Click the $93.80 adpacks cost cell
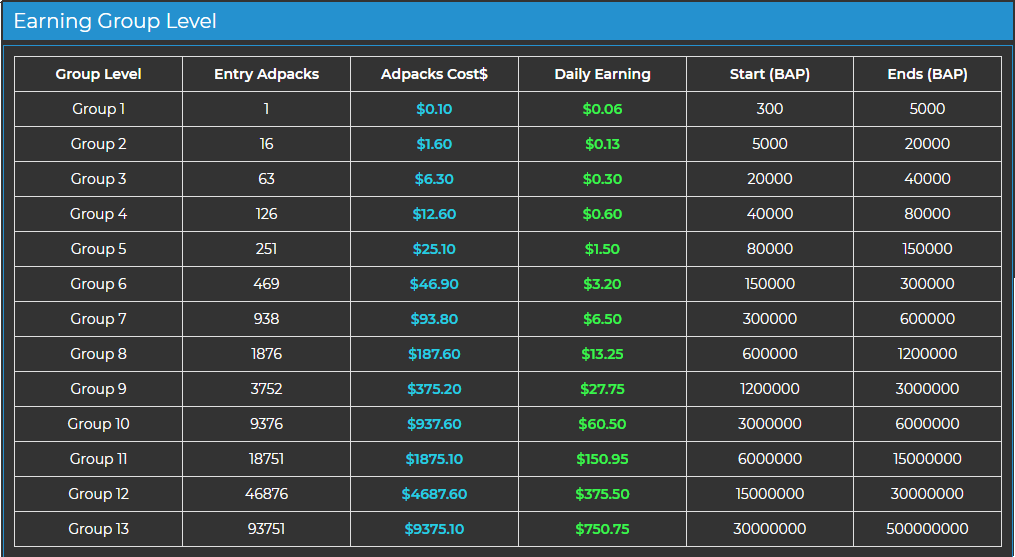The height and width of the screenshot is (557, 1015). click(434, 319)
